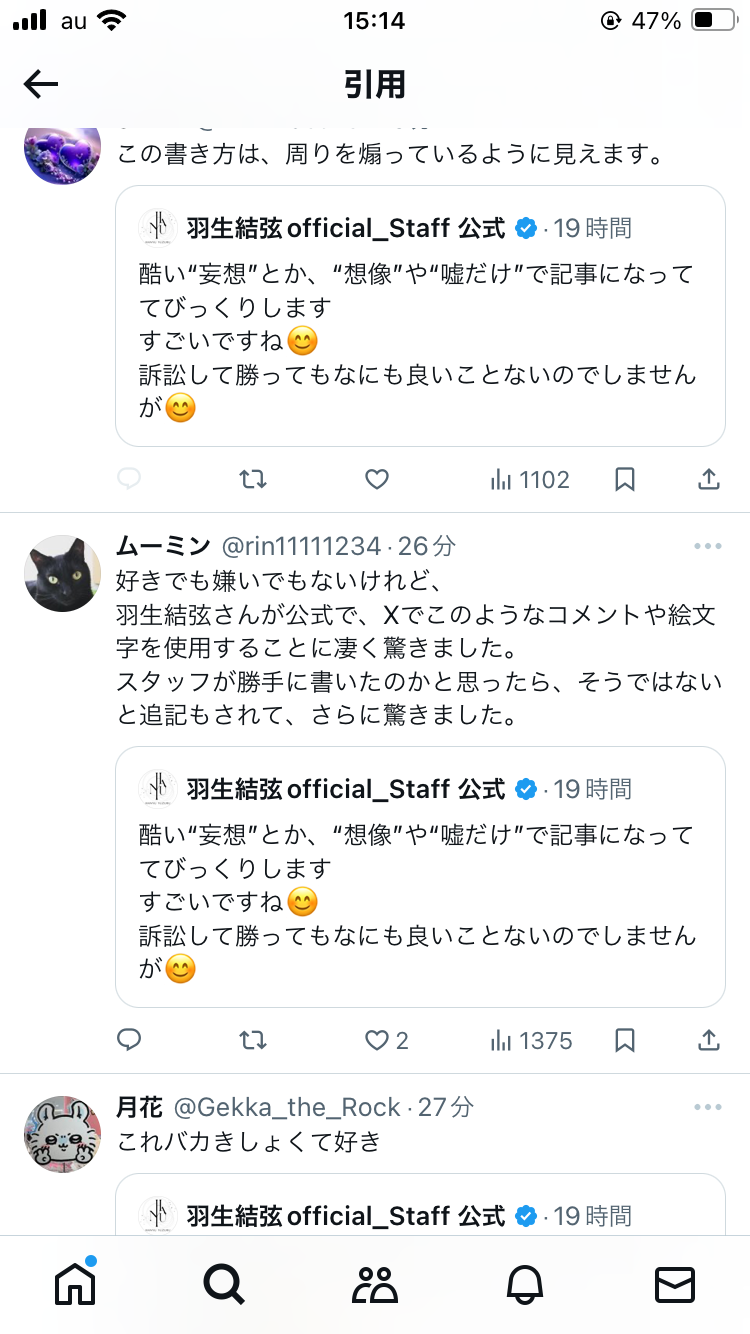Tap the back arrow icon
The image size is (750, 1334).
[x=41, y=84]
